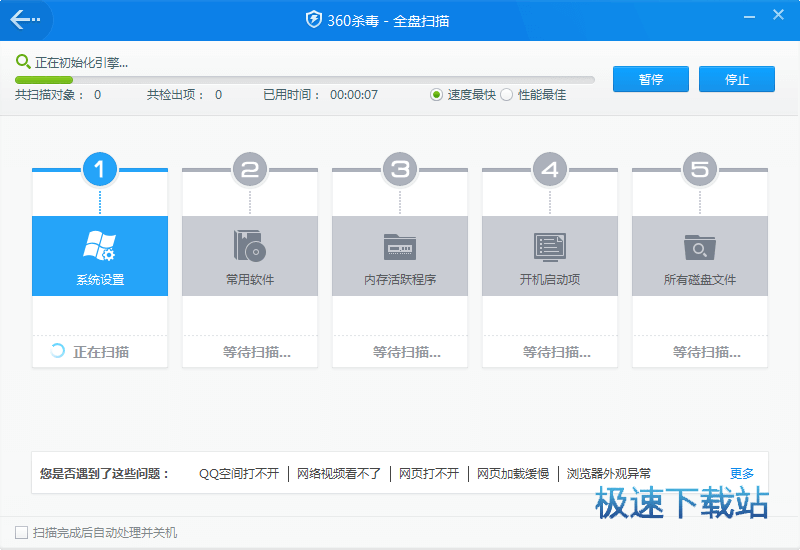Screen dimensions: 800x550
Task: Click the green scan progress bar
Action: [x=44, y=80]
